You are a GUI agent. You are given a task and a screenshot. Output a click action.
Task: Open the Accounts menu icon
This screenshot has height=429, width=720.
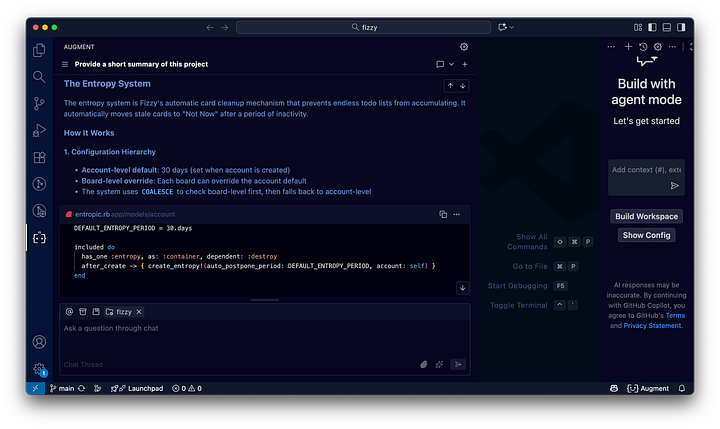pos(39,342)
